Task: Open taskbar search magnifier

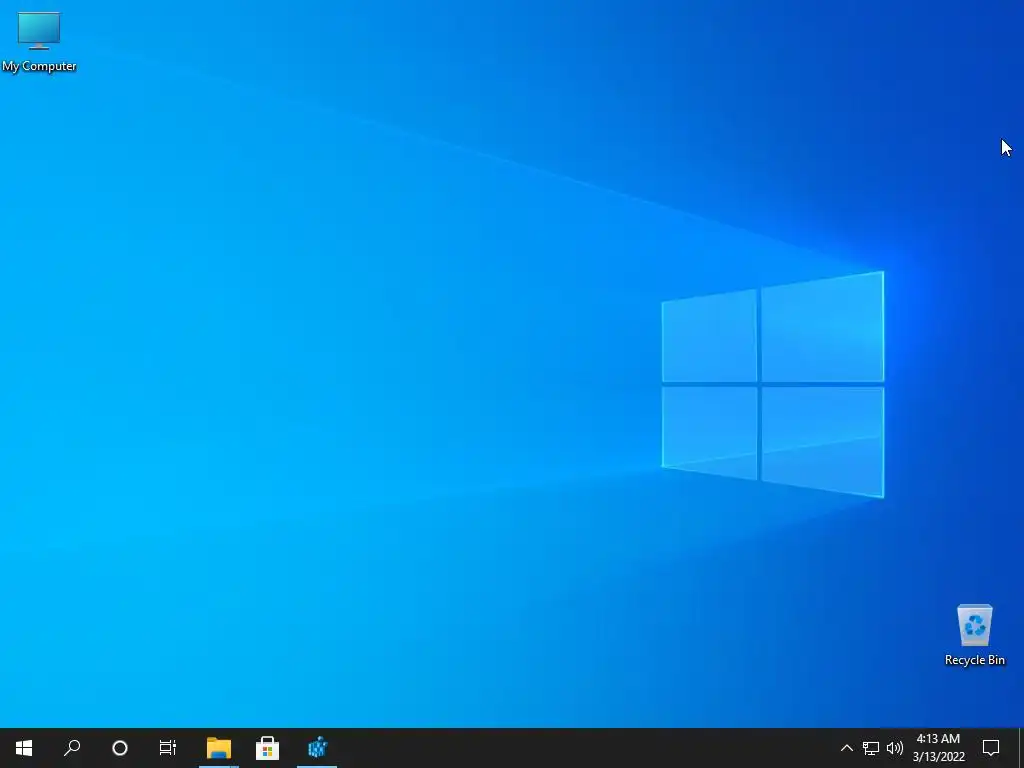Action: click(72, 748)
